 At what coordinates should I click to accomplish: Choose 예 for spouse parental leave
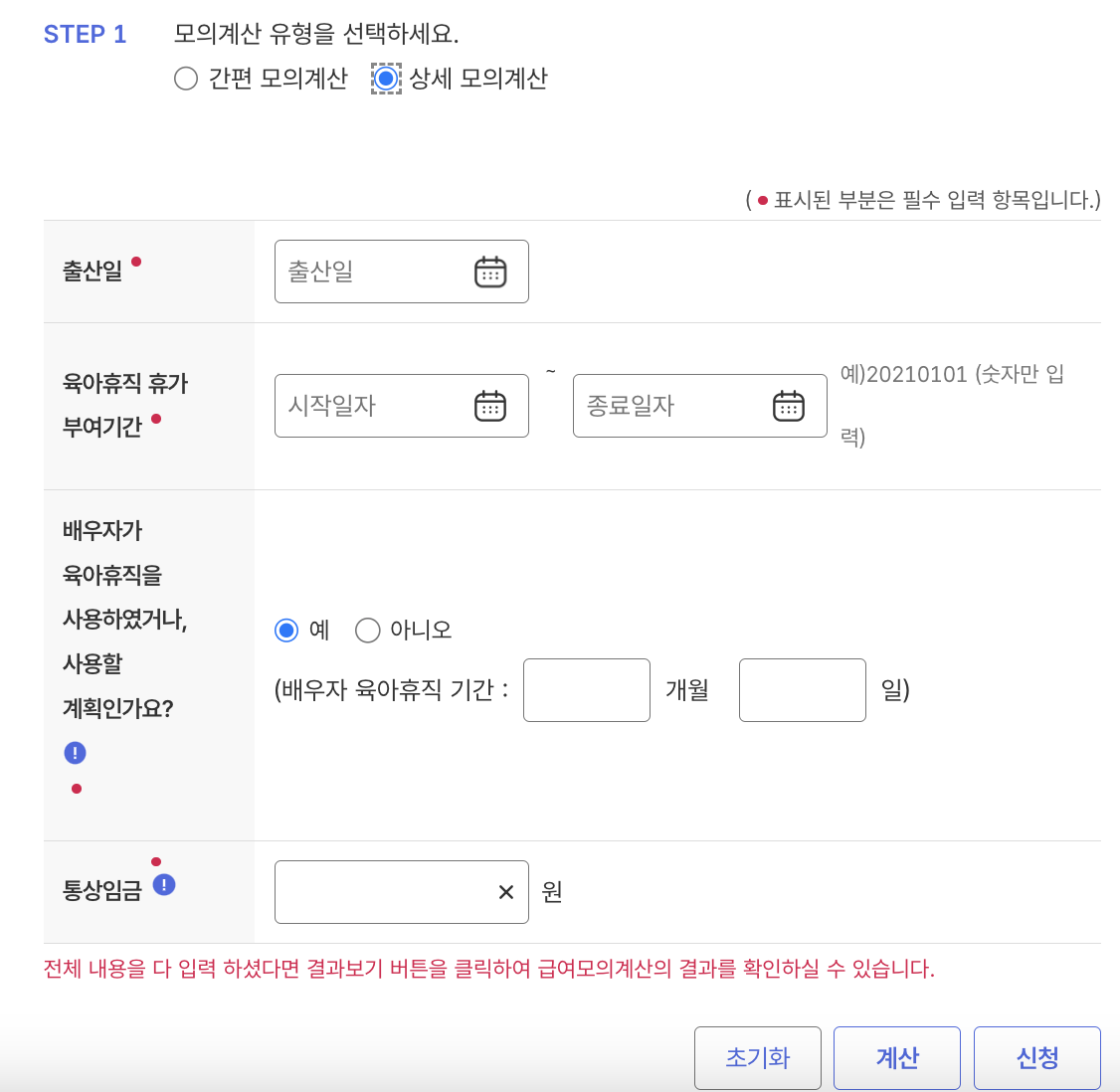[285, 630]
